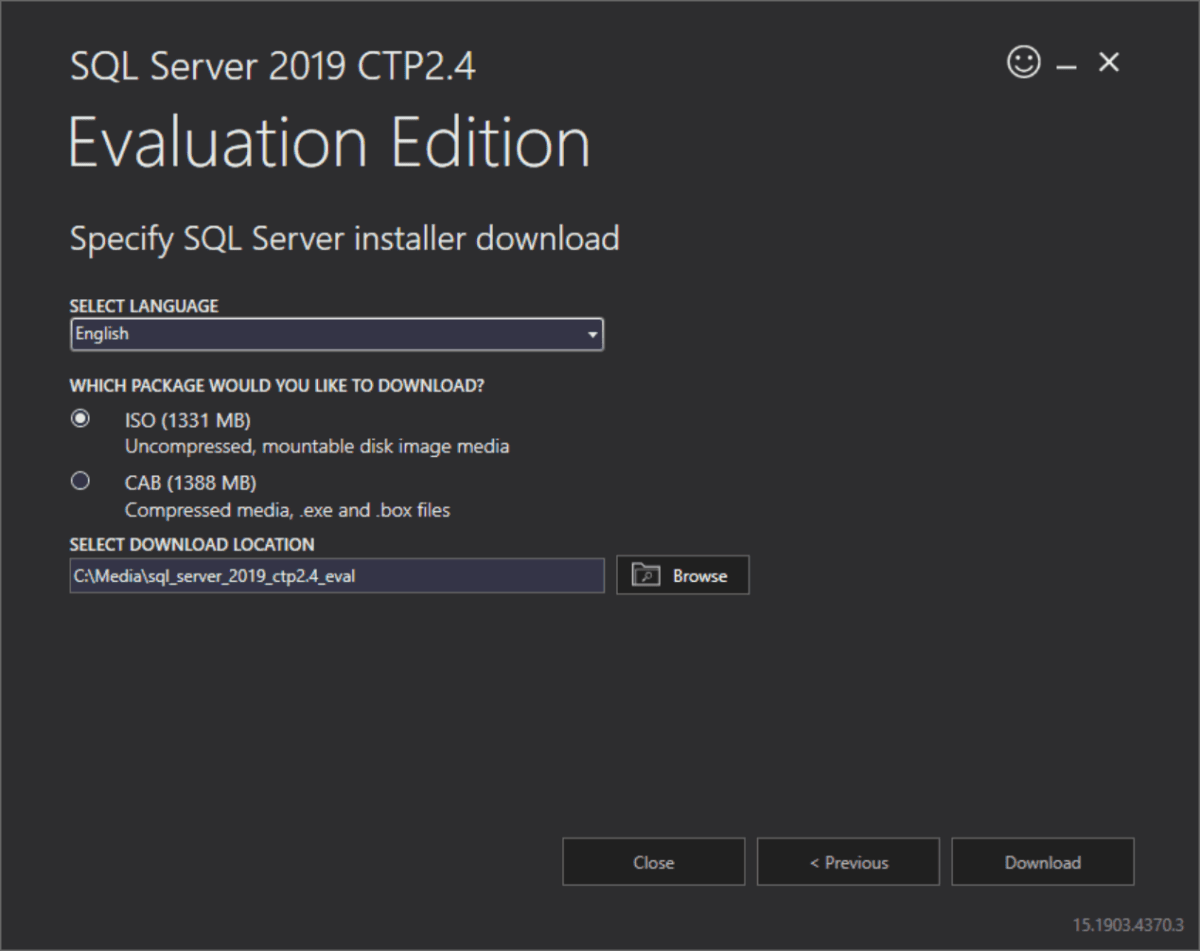Image resolution: width=1200 pixels, height=951 pixels.
Task: Click the Specify SQL Server installer download heading
Action: point(344,238)
